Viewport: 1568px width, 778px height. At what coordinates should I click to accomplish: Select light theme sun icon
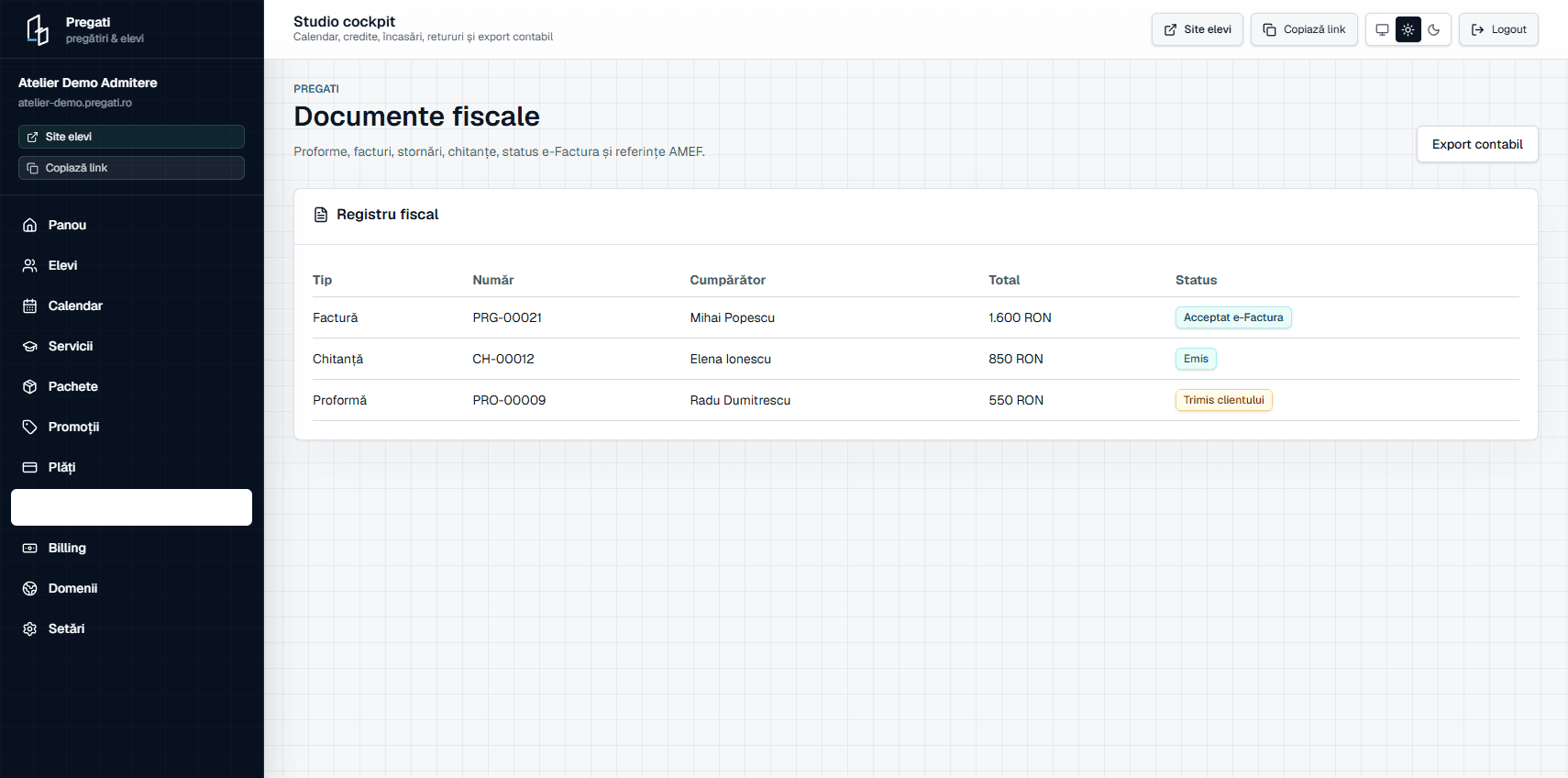(x=1408, y=29)
